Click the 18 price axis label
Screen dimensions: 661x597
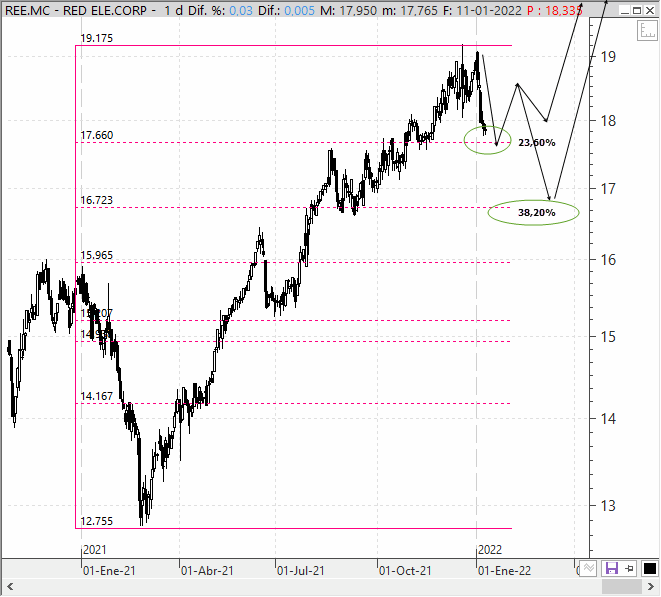coord(608,121)
